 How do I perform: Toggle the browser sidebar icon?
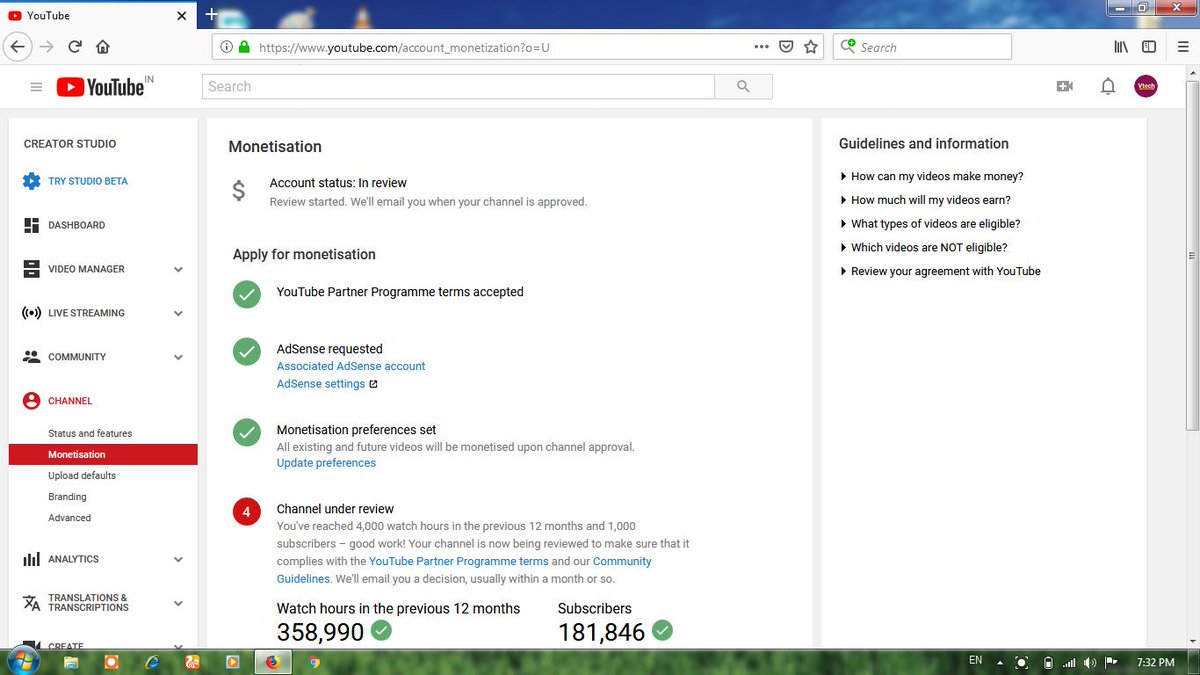click(x=1149, y=47)
